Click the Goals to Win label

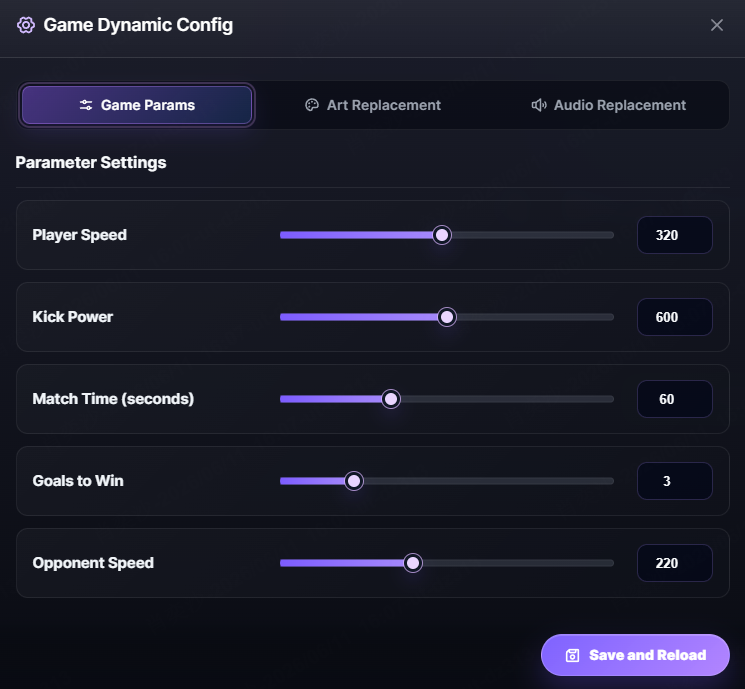pos(78,481)
